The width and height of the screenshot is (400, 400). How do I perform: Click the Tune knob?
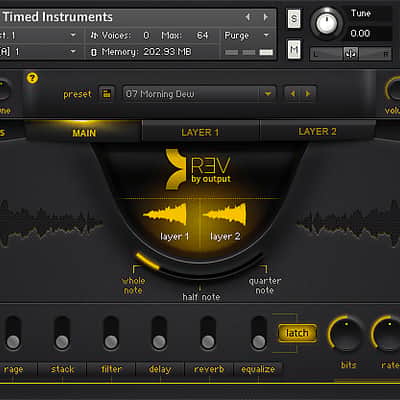(x=326, y=23)
